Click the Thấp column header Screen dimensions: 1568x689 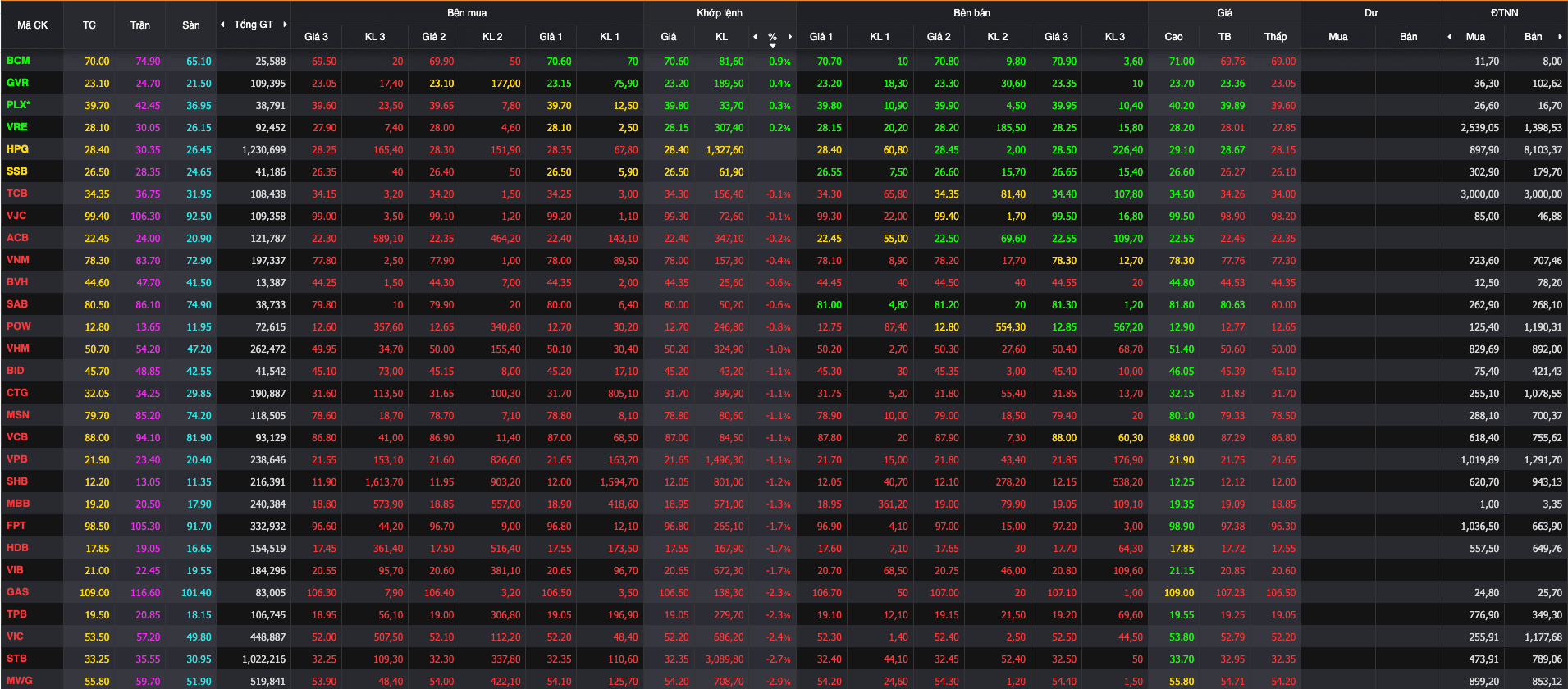click(1276, 37)
